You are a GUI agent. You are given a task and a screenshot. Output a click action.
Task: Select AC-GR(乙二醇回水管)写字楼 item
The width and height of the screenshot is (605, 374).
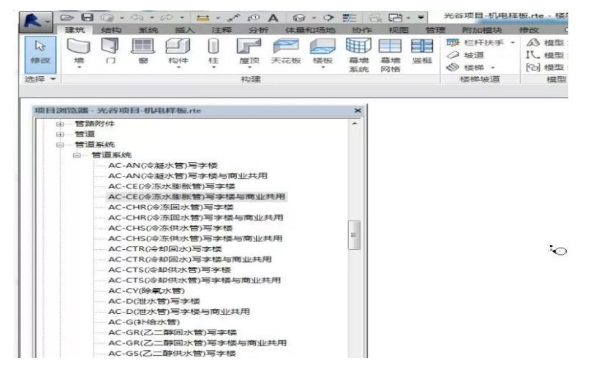(x=172, y=332)
